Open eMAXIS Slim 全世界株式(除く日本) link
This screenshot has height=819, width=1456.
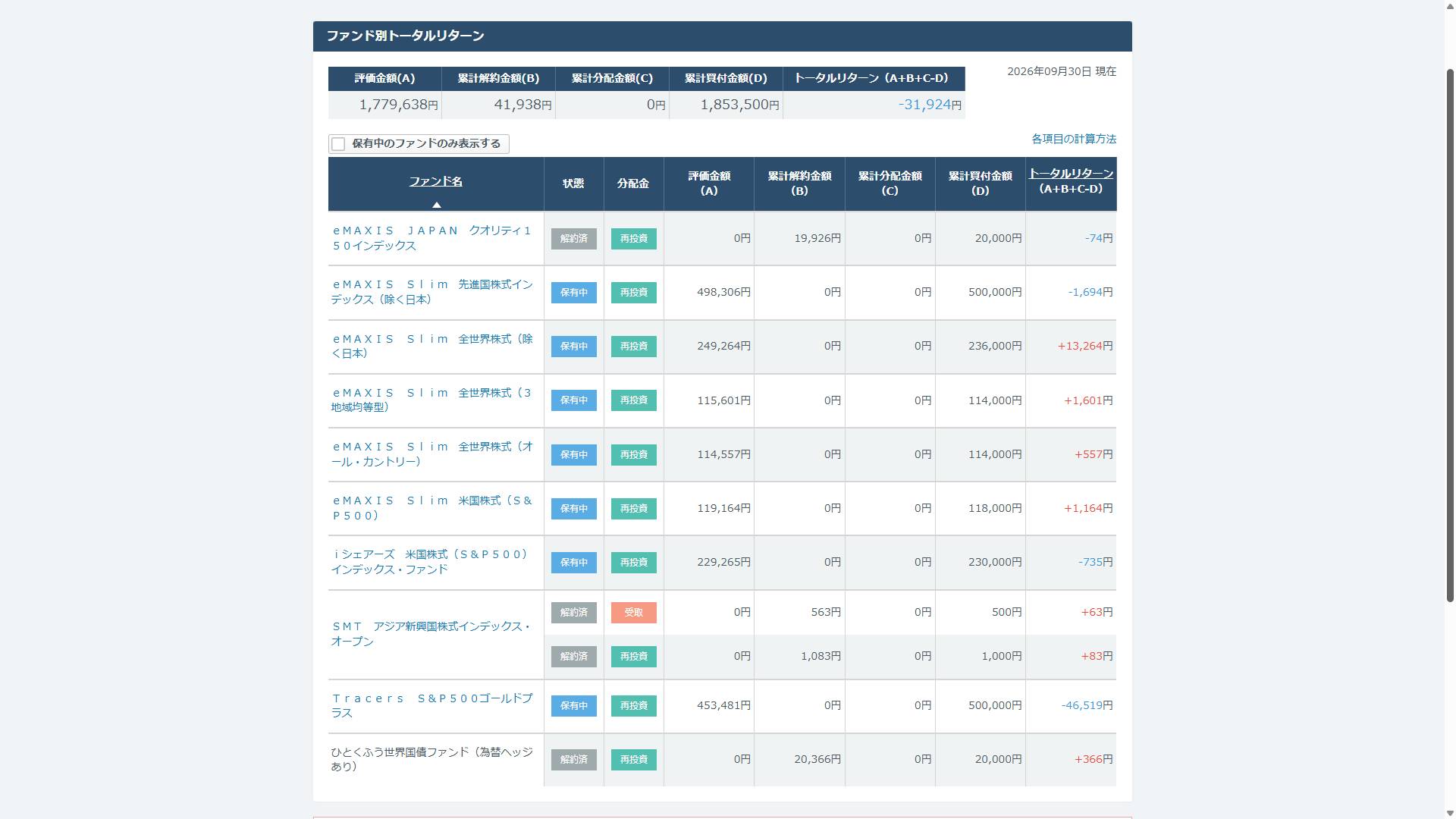click(431, 346)
